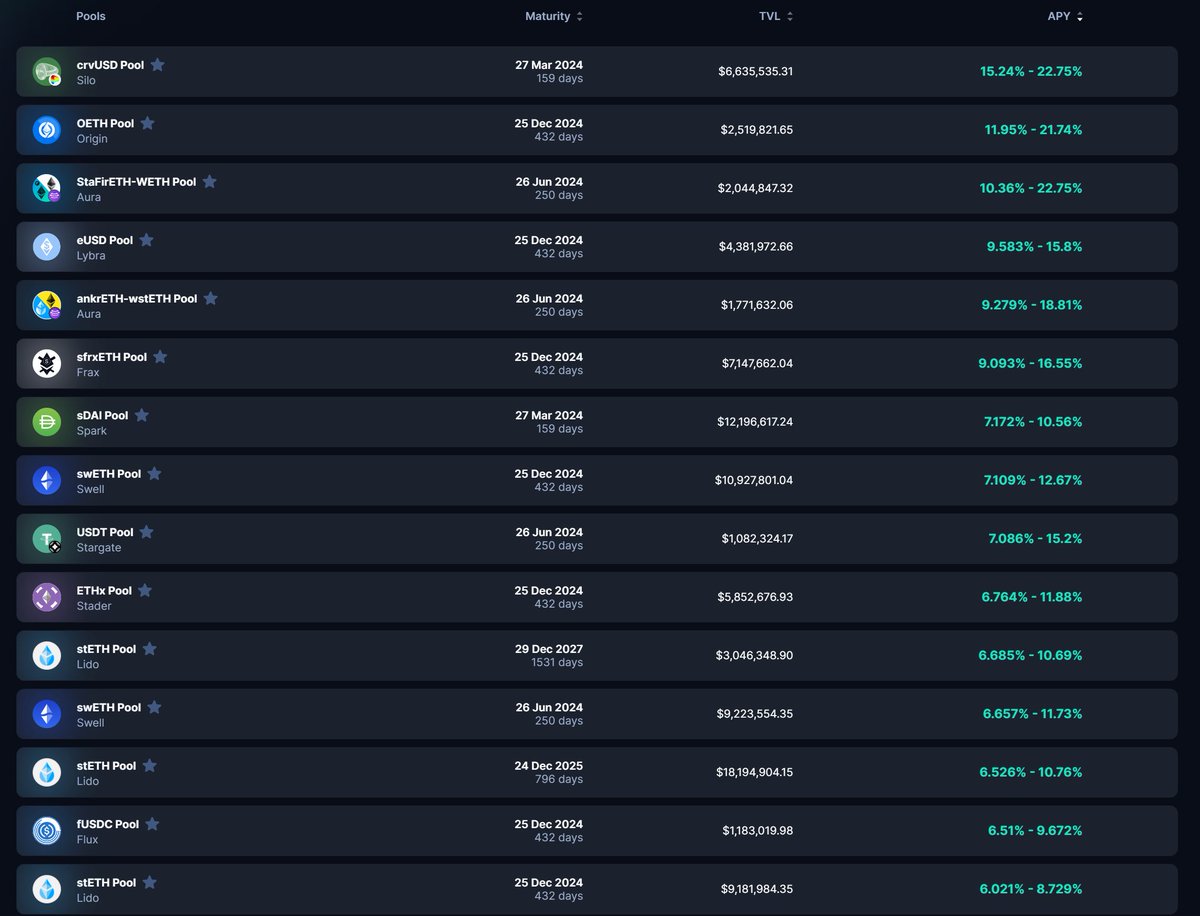Click the StaFirETH-WETH Pool token icon

click(x=47, y=188)
